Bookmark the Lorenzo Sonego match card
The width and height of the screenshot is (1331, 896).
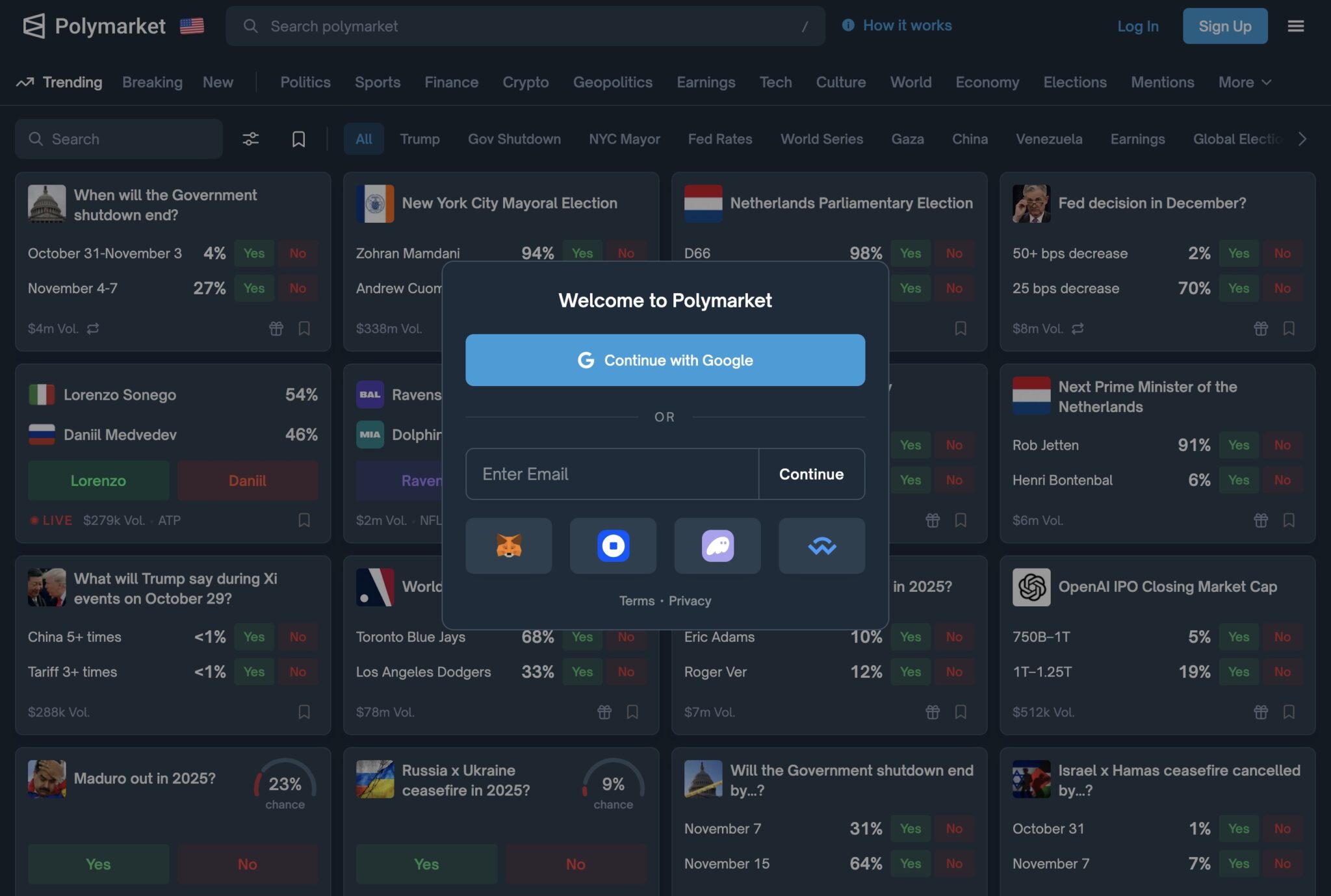[304, 520]
